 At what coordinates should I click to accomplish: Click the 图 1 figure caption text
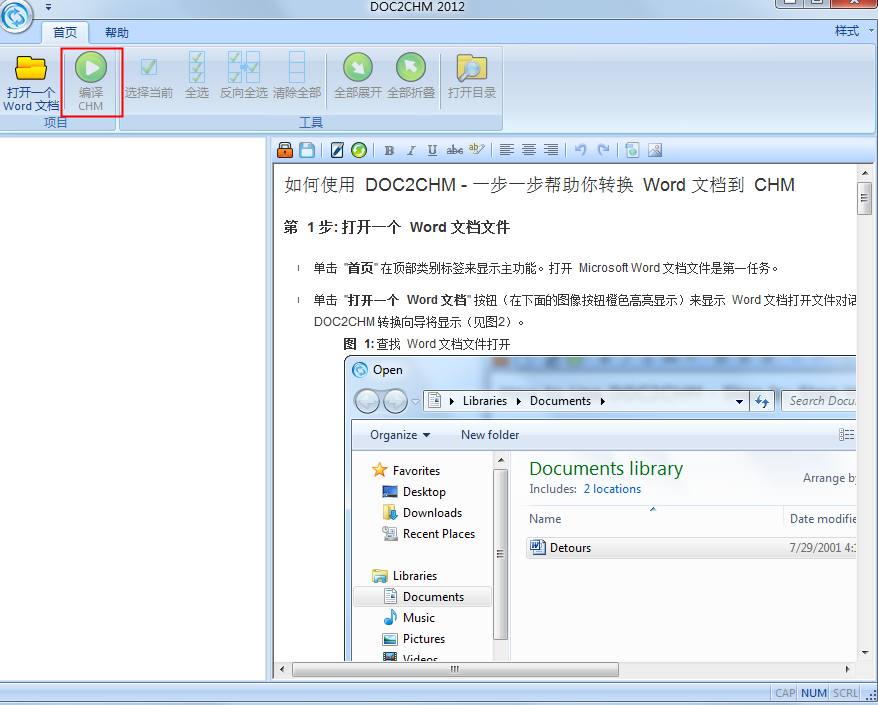tap(427, 344)
